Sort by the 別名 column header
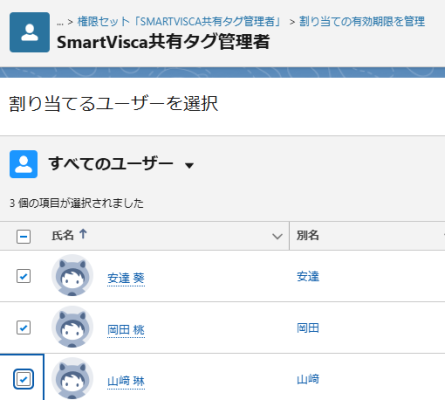 pyautogui.click(x=308, y=235)
